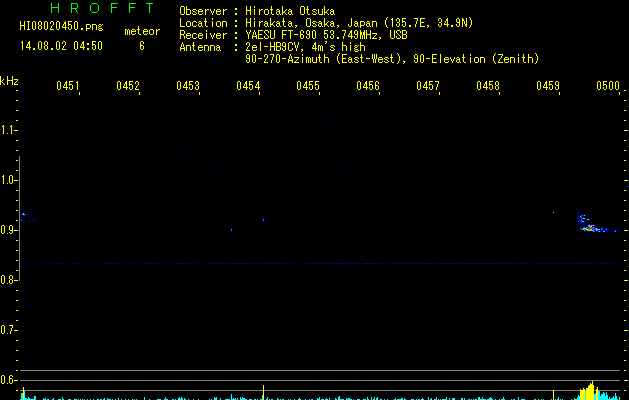
Task: Click the 0454 time marker
Action: 248,86
